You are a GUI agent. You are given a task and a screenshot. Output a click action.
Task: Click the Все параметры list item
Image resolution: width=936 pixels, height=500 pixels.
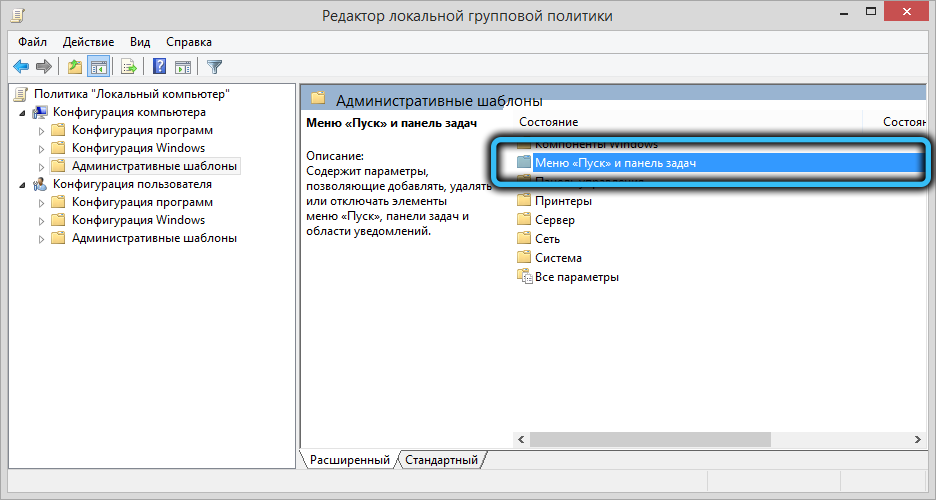pos(576,277)
